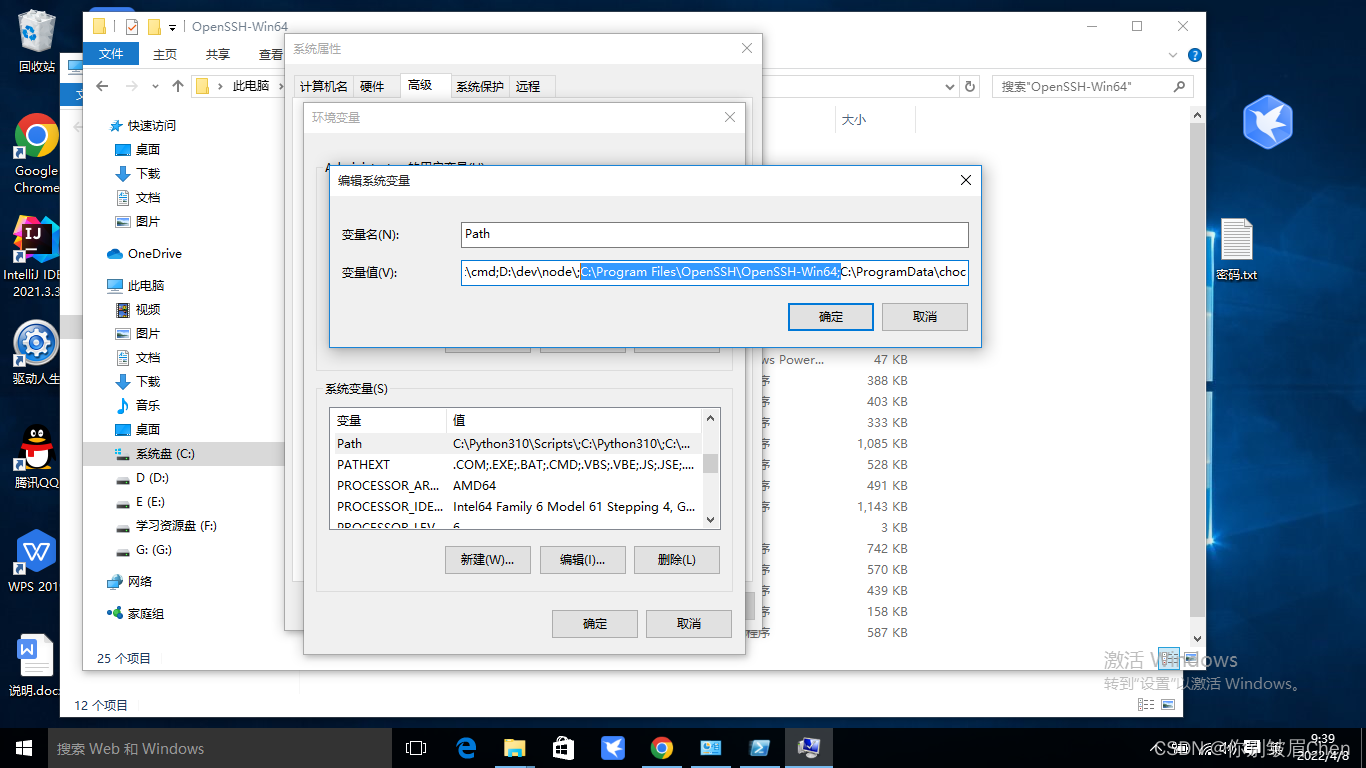The height and width of the screenshot is (768, 1366).
Task: Open Microsoft Edge from the taskbar
Action: pyautogui.click(x=466, y=747)
